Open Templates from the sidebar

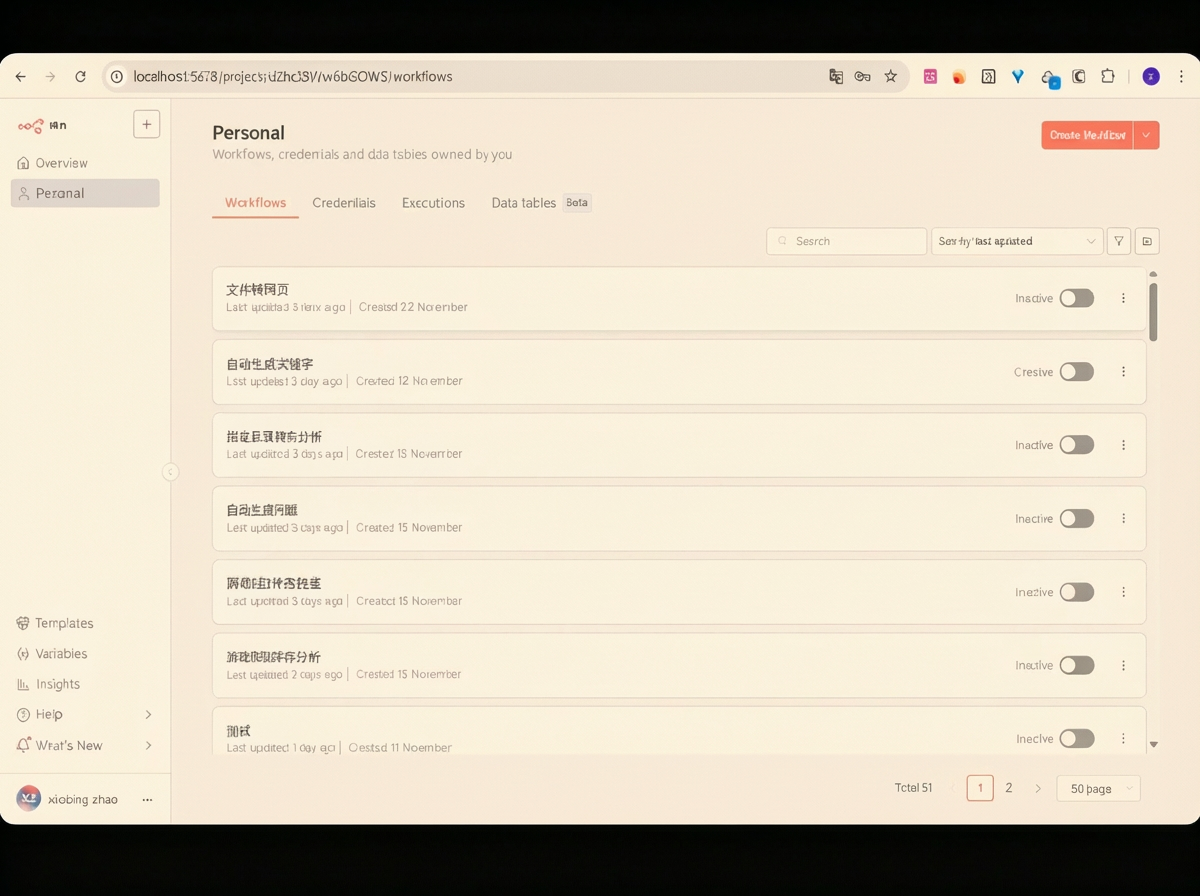click(x=62, y=622)
